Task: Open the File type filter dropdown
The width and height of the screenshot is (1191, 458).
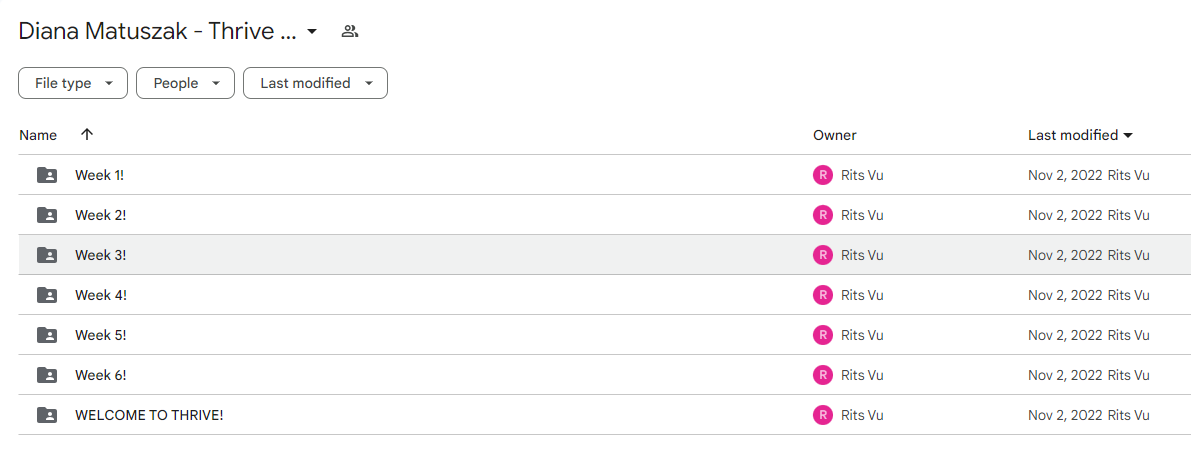Action: pos(73,84)
